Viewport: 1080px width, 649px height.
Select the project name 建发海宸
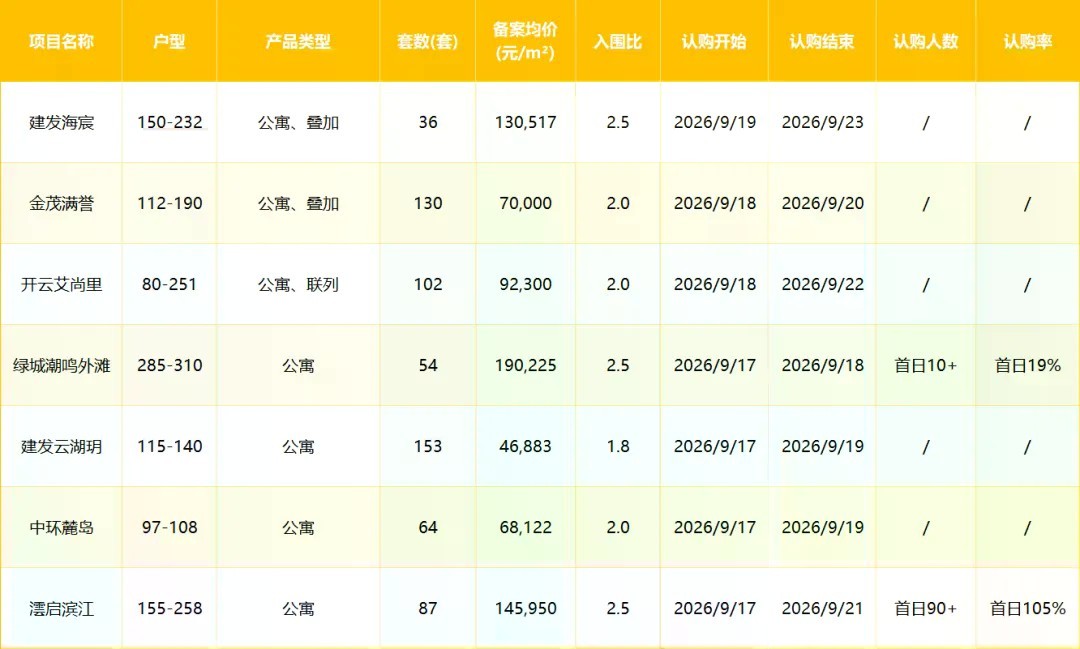[x=61, y=123]
